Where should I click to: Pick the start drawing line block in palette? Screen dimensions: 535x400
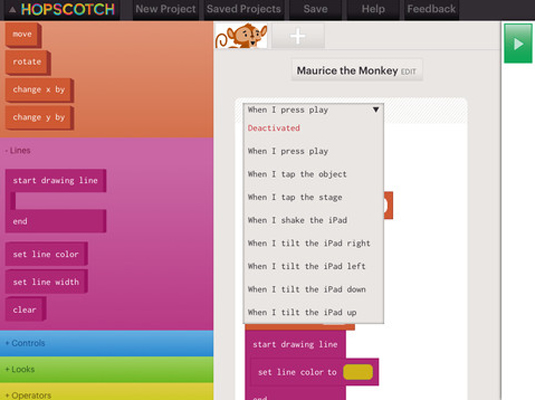55,181
